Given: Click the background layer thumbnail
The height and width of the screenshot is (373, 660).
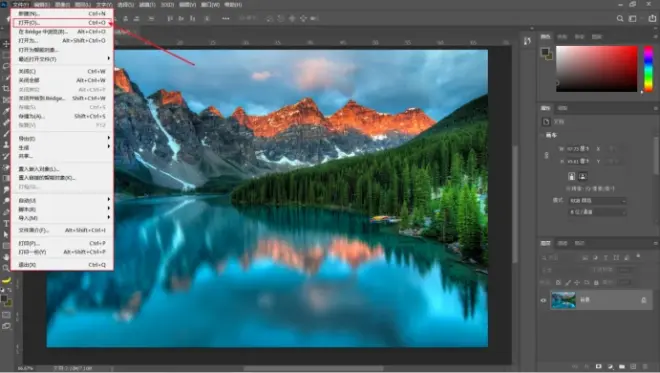Looking at the screenshot, I should click(563, 300).
